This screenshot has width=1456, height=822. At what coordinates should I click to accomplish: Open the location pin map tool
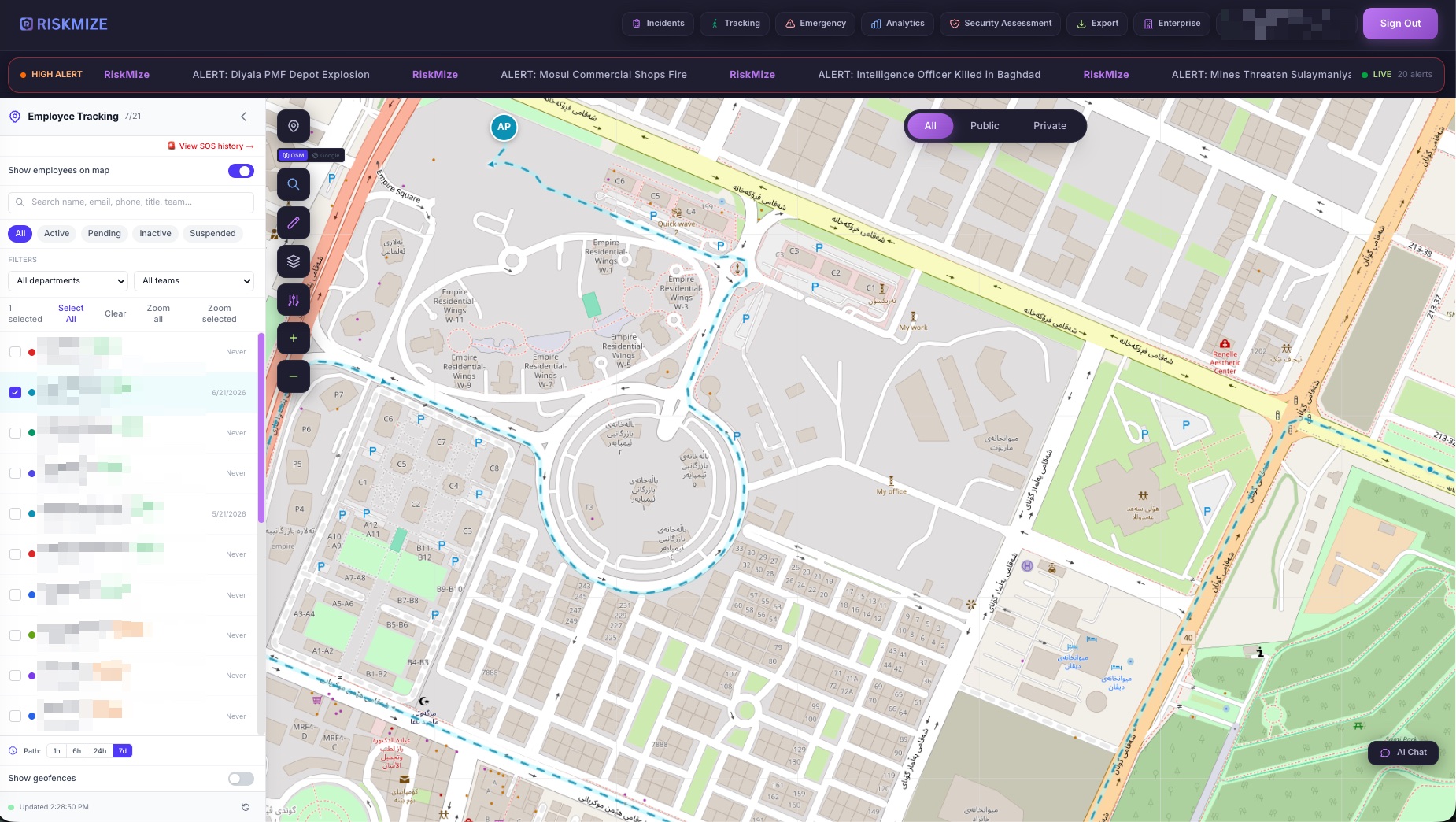pos(294,126)
